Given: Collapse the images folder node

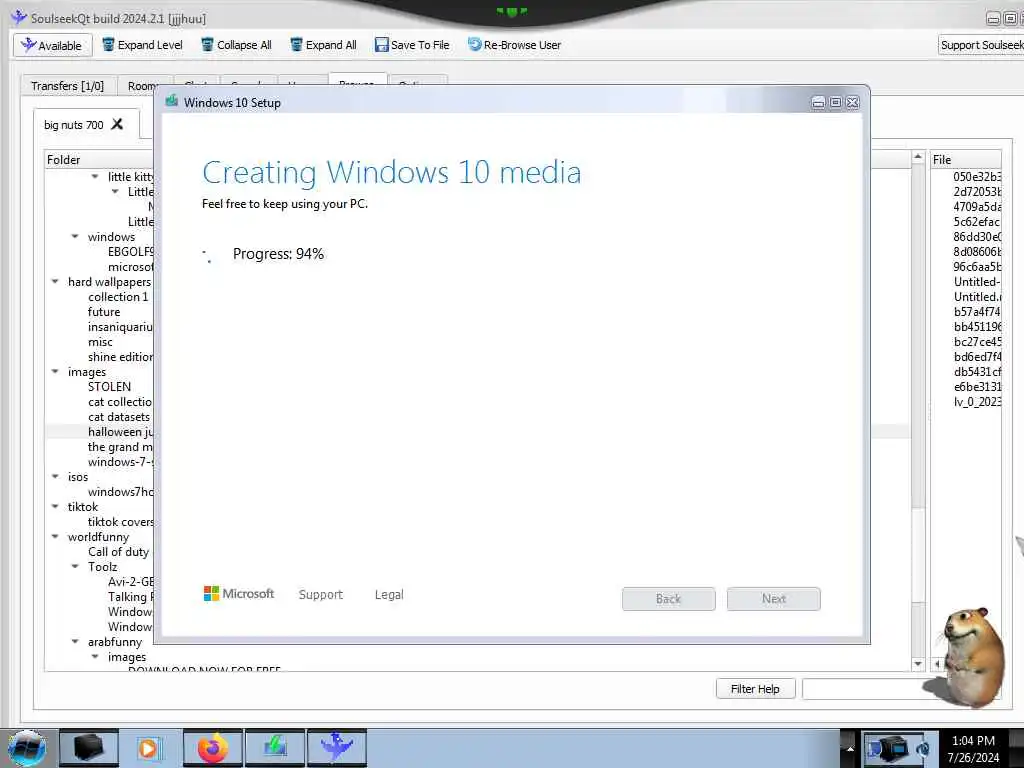Looking at the screenshot, I should [x=55, y=372].
